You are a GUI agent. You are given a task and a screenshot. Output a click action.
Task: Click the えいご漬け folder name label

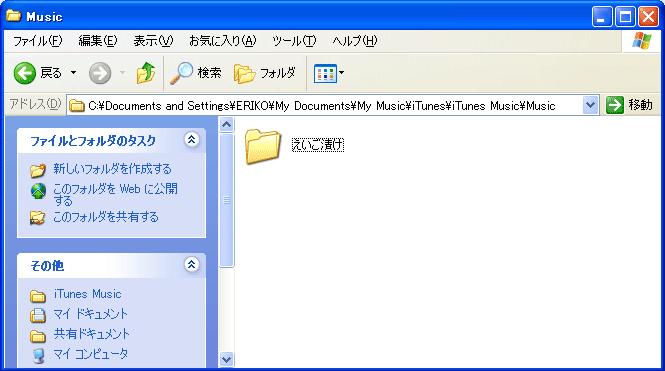click(x=318, y=145)
